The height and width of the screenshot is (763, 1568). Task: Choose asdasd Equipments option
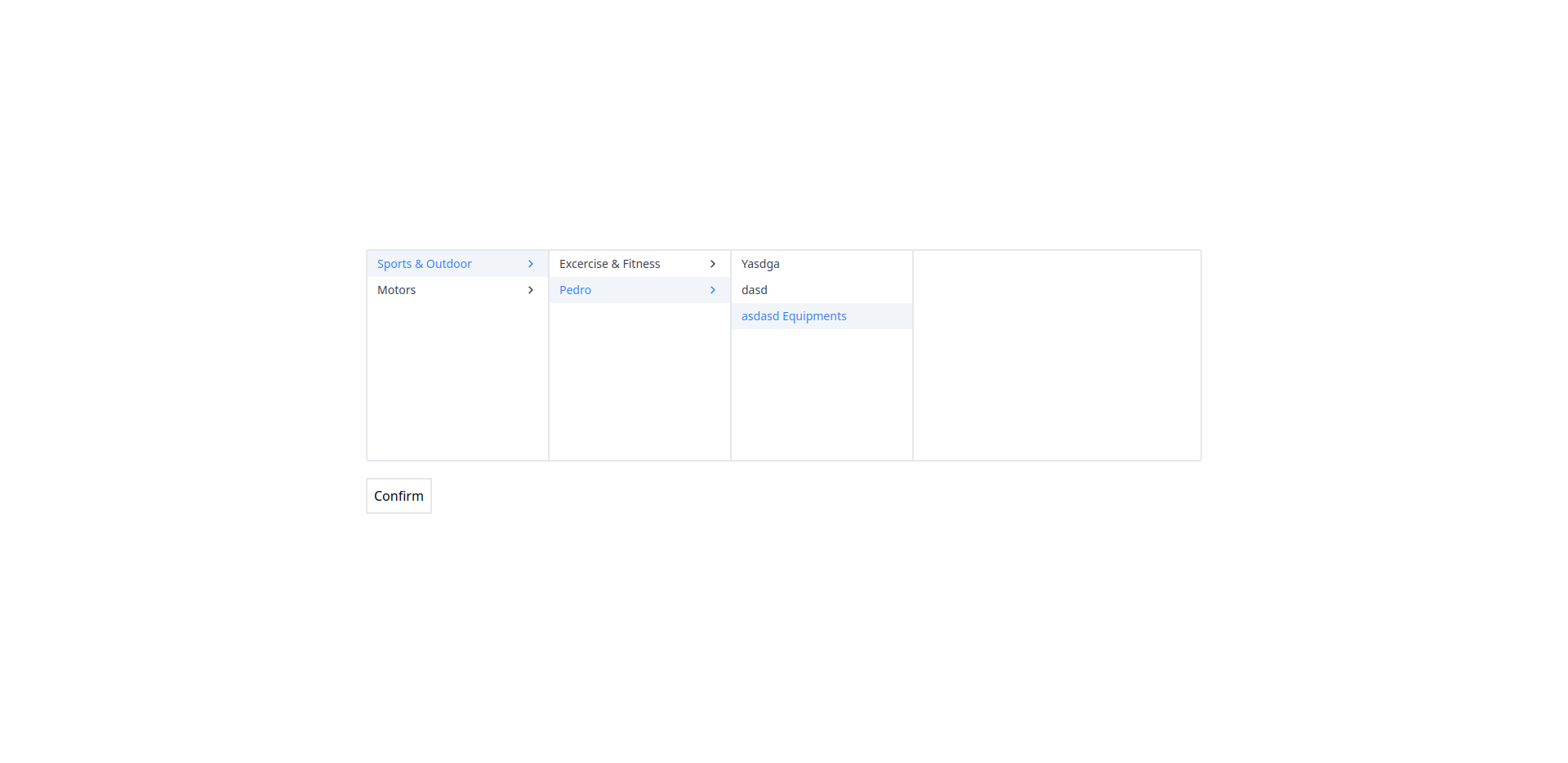tap(822, 316)
